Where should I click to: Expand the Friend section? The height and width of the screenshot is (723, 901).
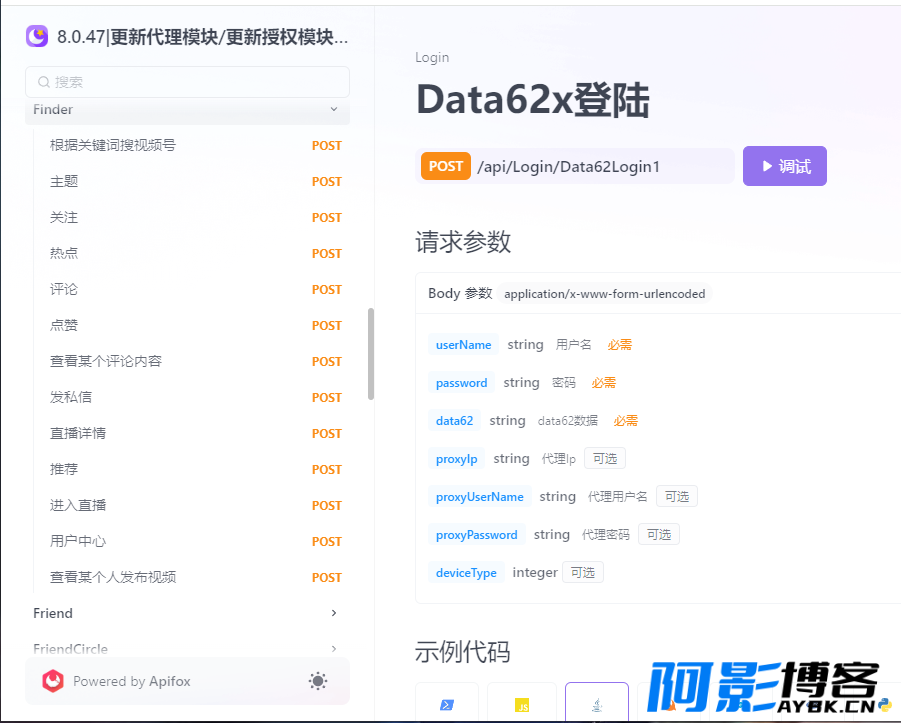[187, 613]
